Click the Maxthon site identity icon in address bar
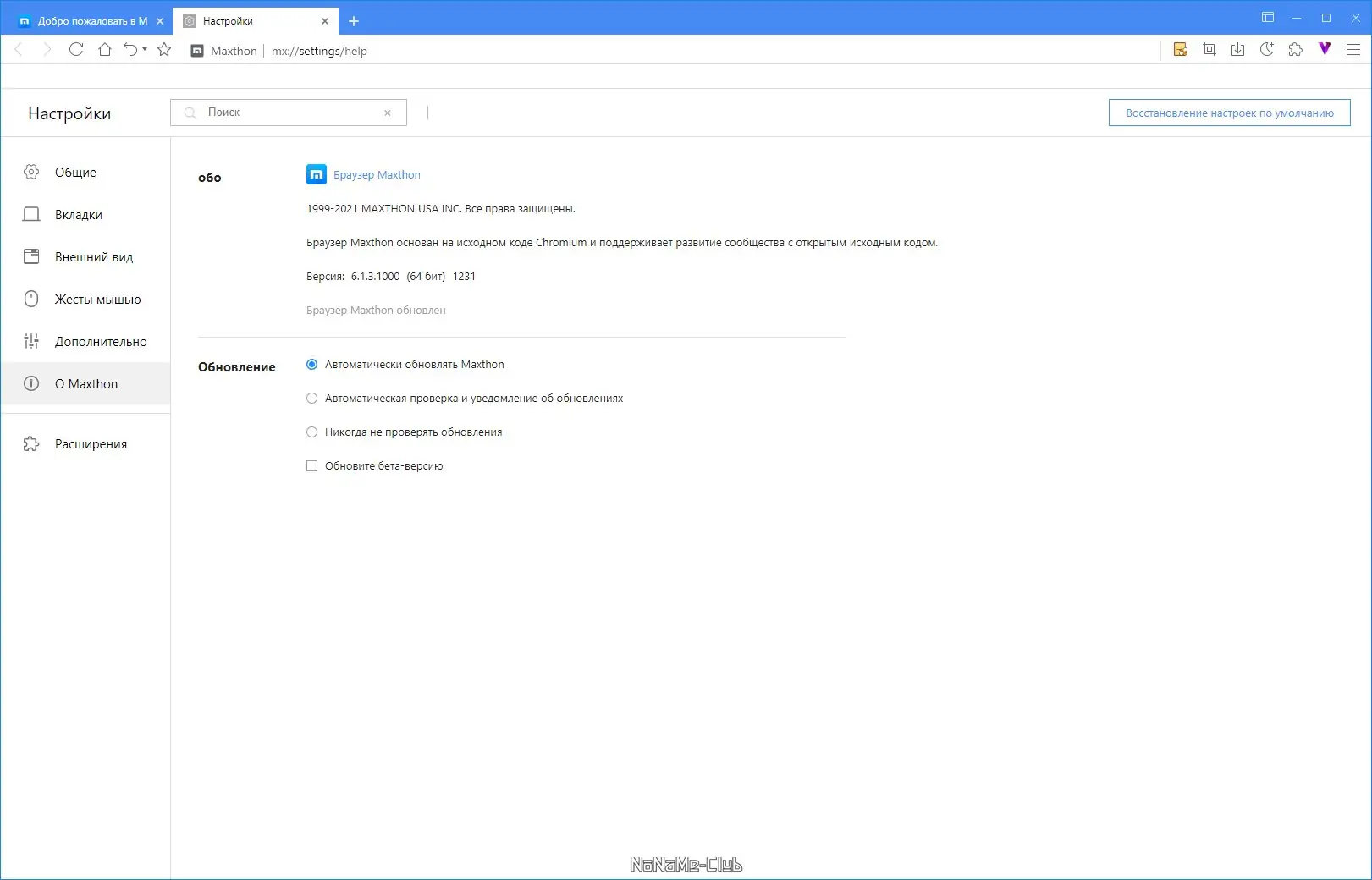Screen dimensions: 1372x880 click(197, 51)
